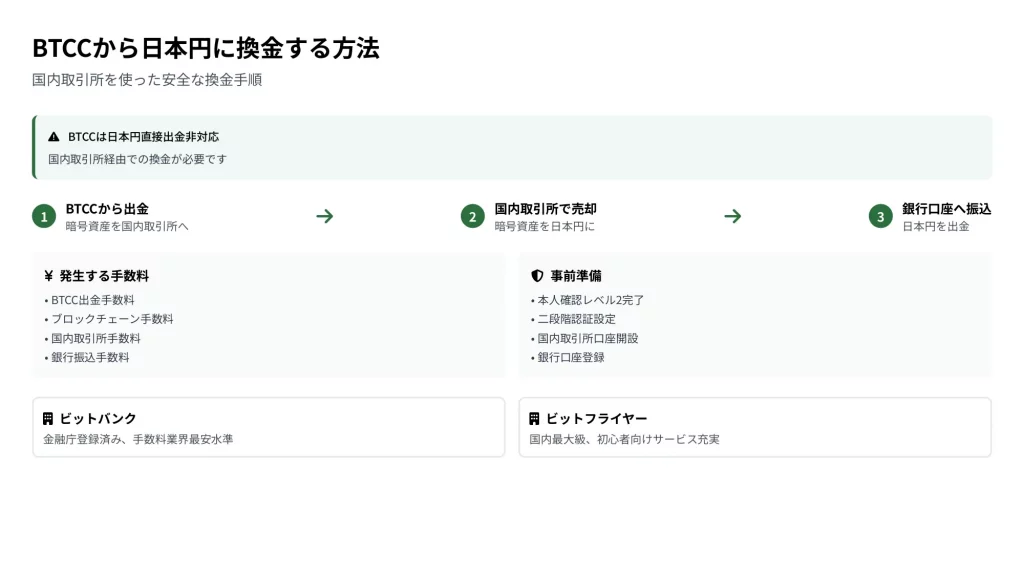Screen dimensions: 1024x576
Task: Click the step 3 number circle
Action: pos(880,216)
